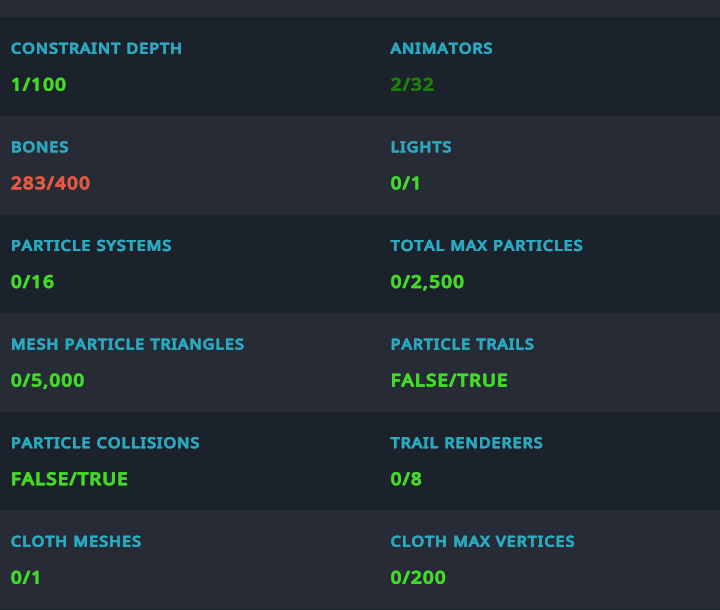Click the Lights stat label
This screenshot has height=610, width=720.
point(421,147)
